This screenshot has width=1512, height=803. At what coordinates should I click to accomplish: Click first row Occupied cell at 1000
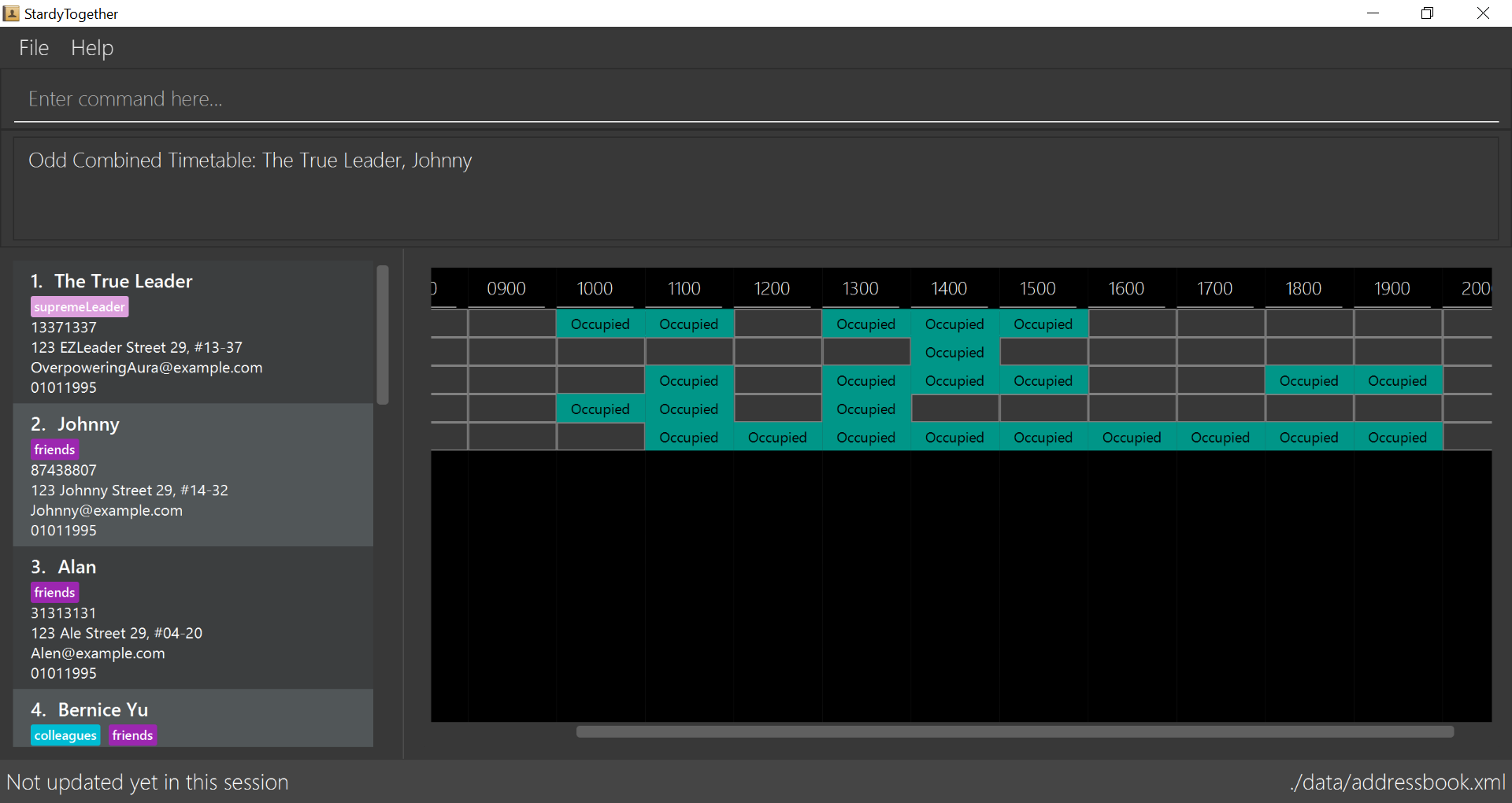[x=600, y=324]
